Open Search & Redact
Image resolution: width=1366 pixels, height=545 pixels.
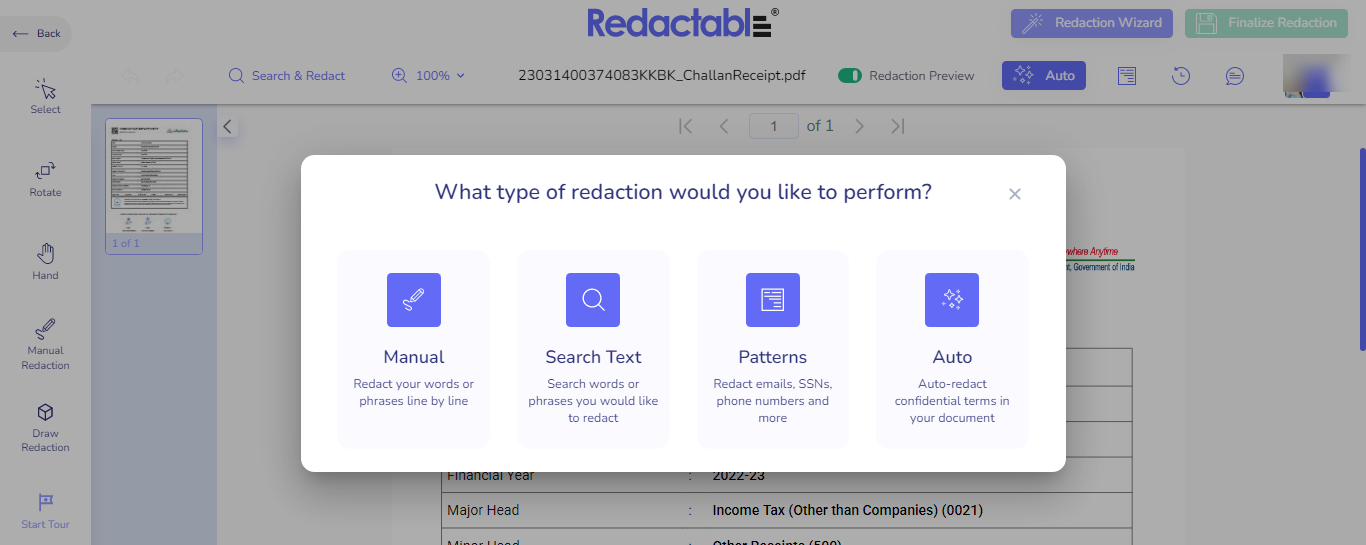coord(287,76)
